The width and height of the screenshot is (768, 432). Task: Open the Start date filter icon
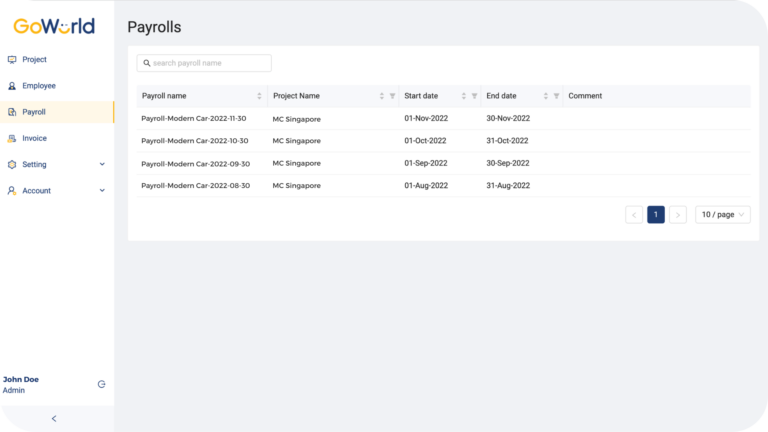pos(474,96)
